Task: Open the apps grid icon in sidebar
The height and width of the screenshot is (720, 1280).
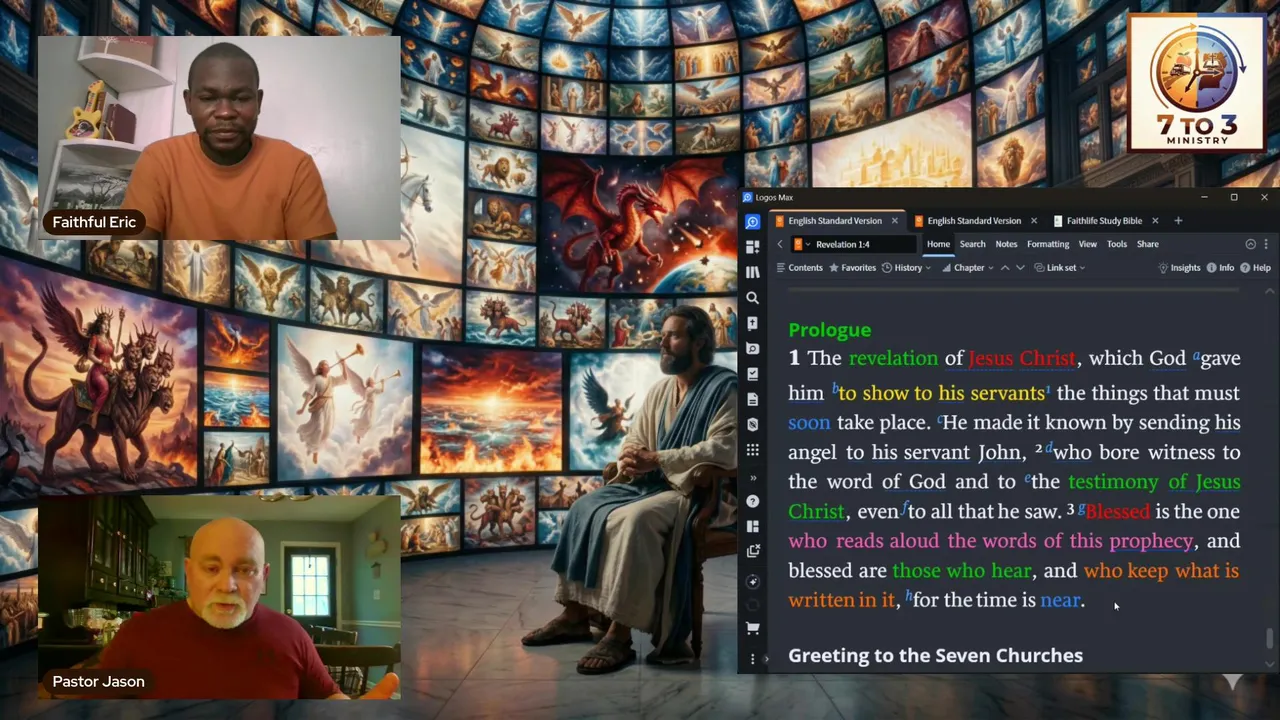Action: click(x=753, y=450)
